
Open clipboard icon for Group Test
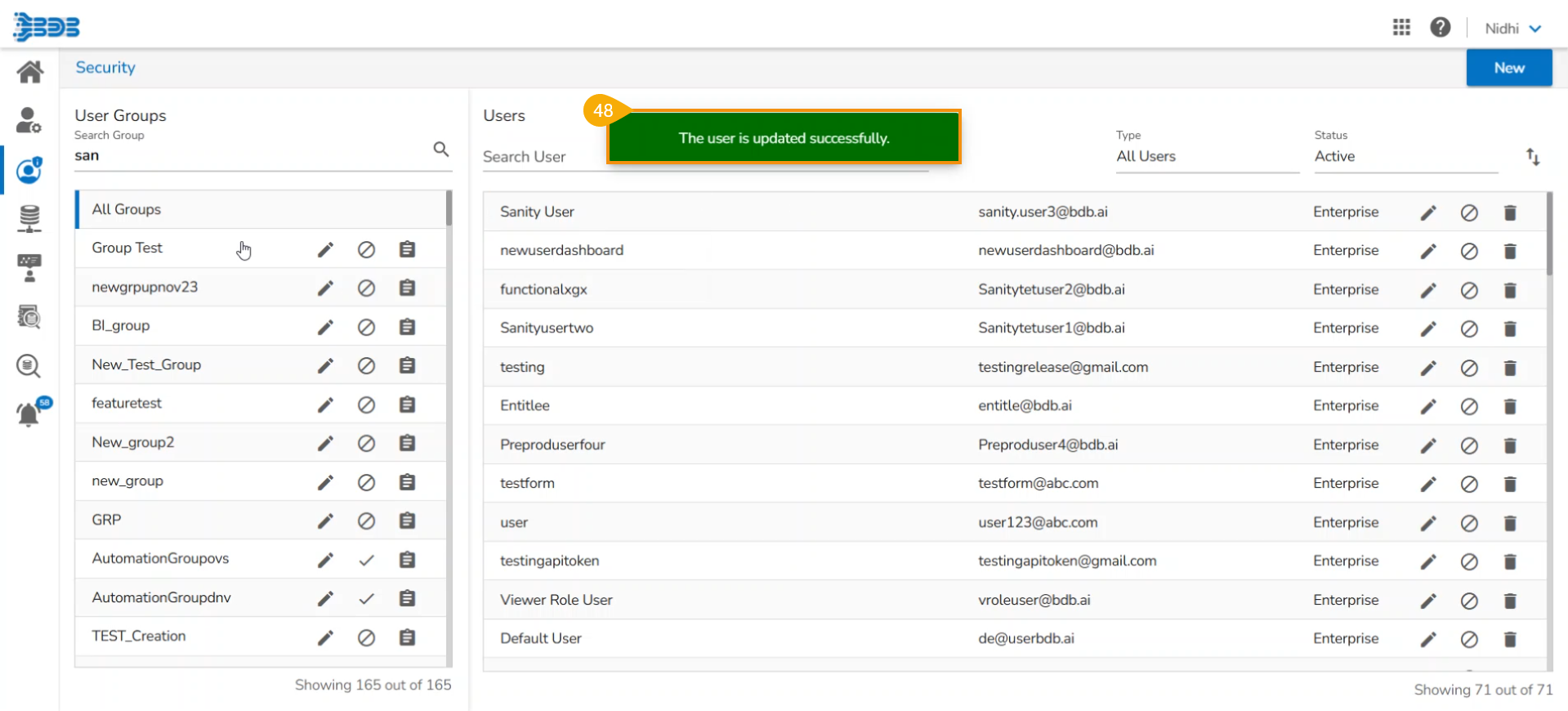coord(407,249)
